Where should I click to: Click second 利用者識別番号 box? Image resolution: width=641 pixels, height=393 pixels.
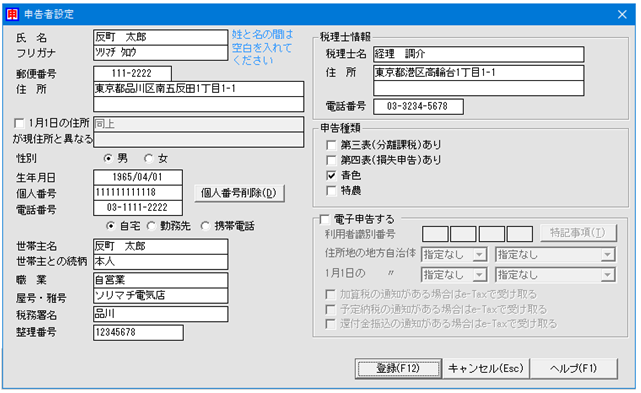click(463, 234)
